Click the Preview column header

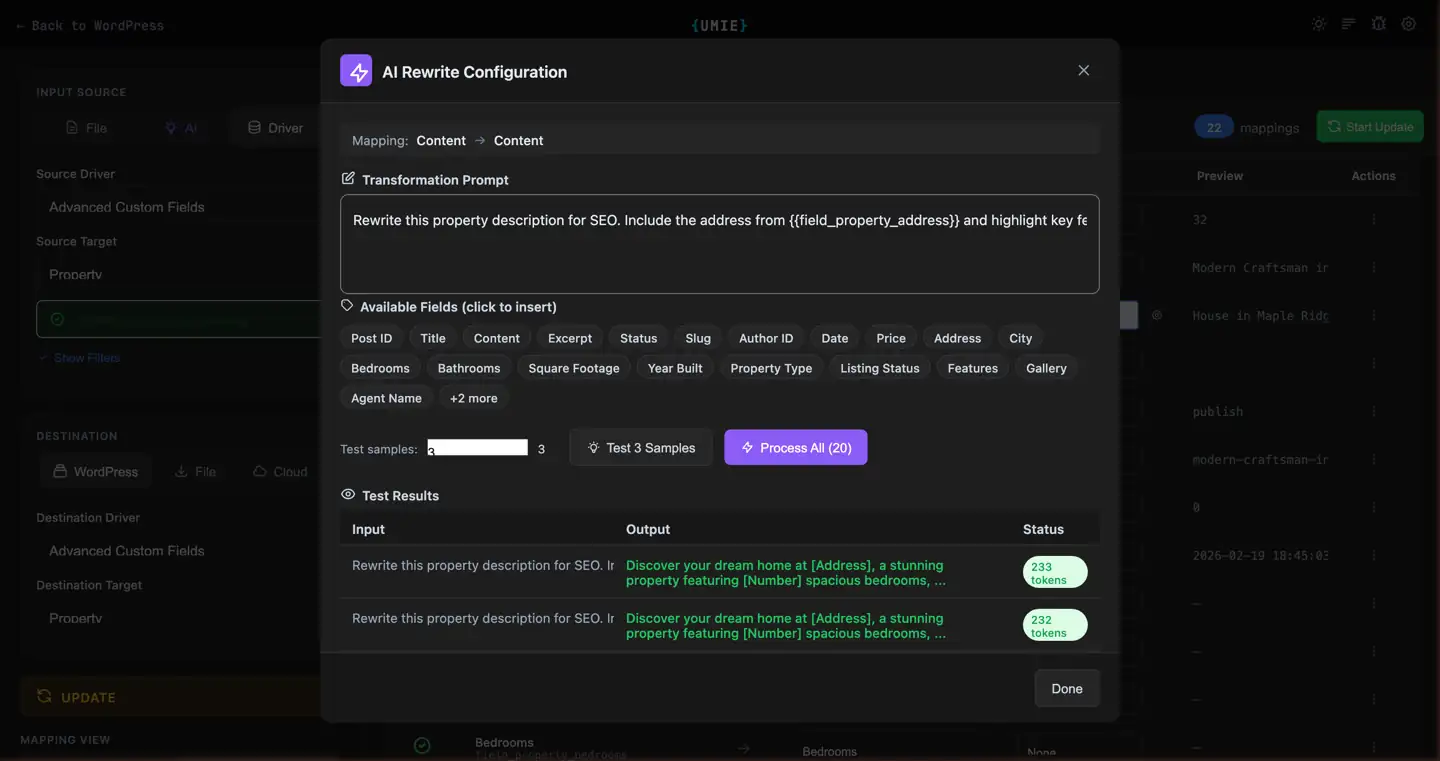tap(1220, 176)
